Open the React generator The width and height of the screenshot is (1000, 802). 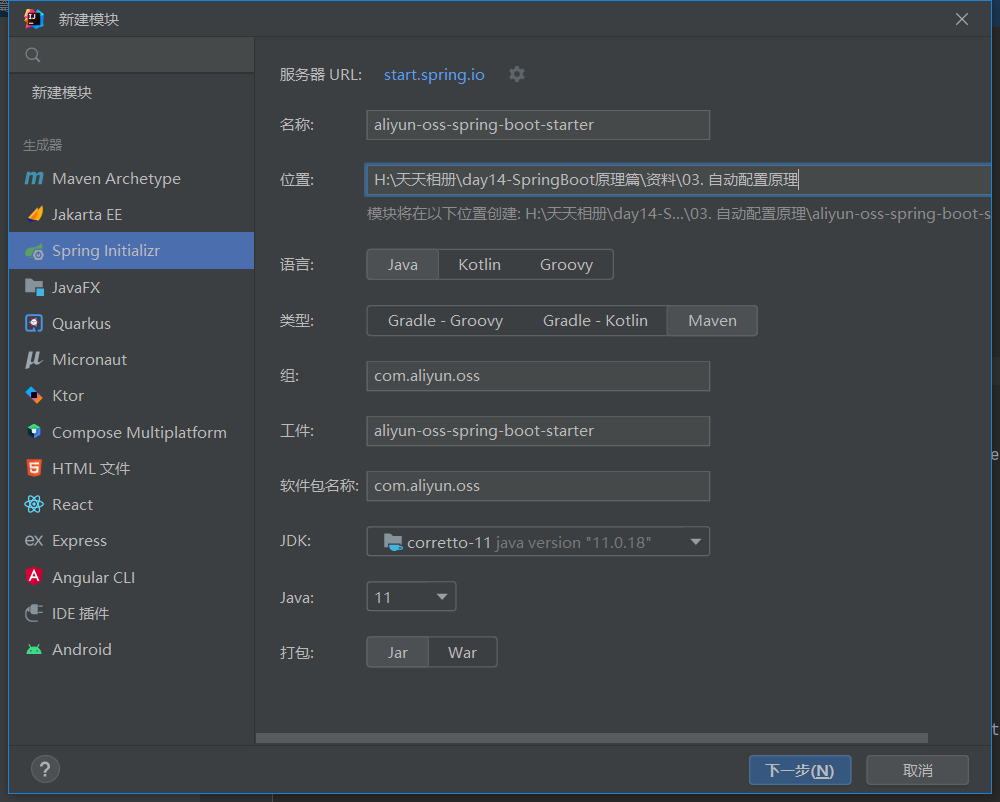coord(71,504)
